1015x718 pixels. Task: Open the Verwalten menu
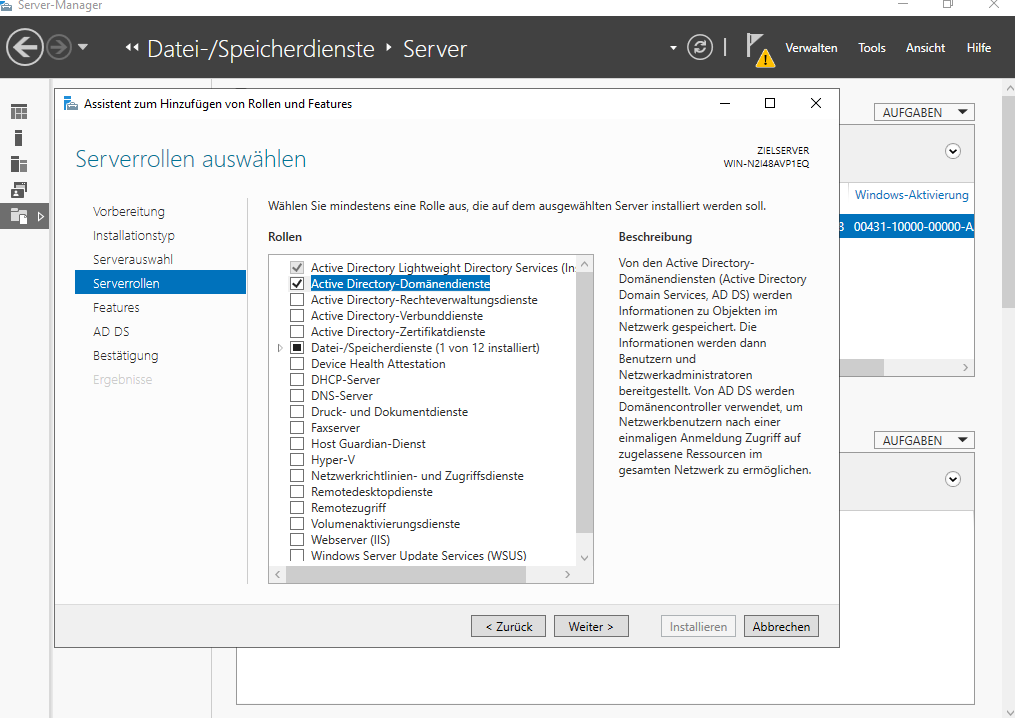pos(811,48)
